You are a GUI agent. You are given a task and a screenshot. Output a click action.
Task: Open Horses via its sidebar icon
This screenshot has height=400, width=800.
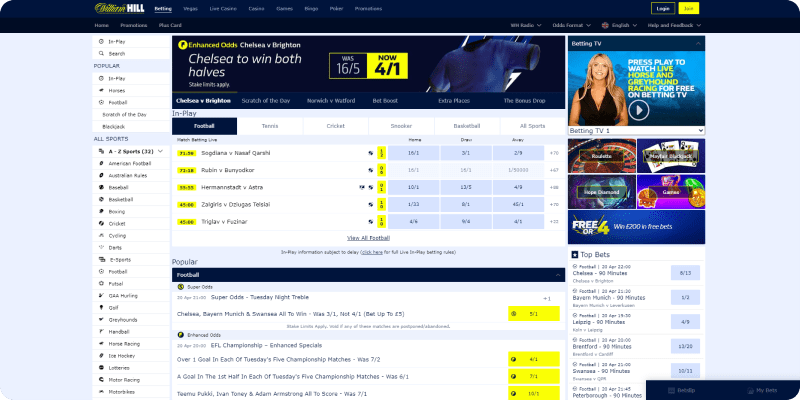[101, 90]
